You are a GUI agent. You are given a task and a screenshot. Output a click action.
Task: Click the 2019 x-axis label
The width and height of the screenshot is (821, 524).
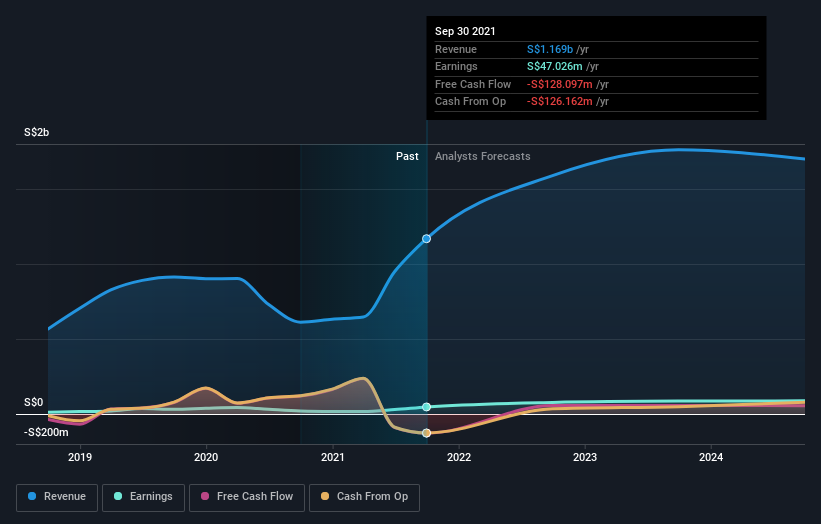80,457
